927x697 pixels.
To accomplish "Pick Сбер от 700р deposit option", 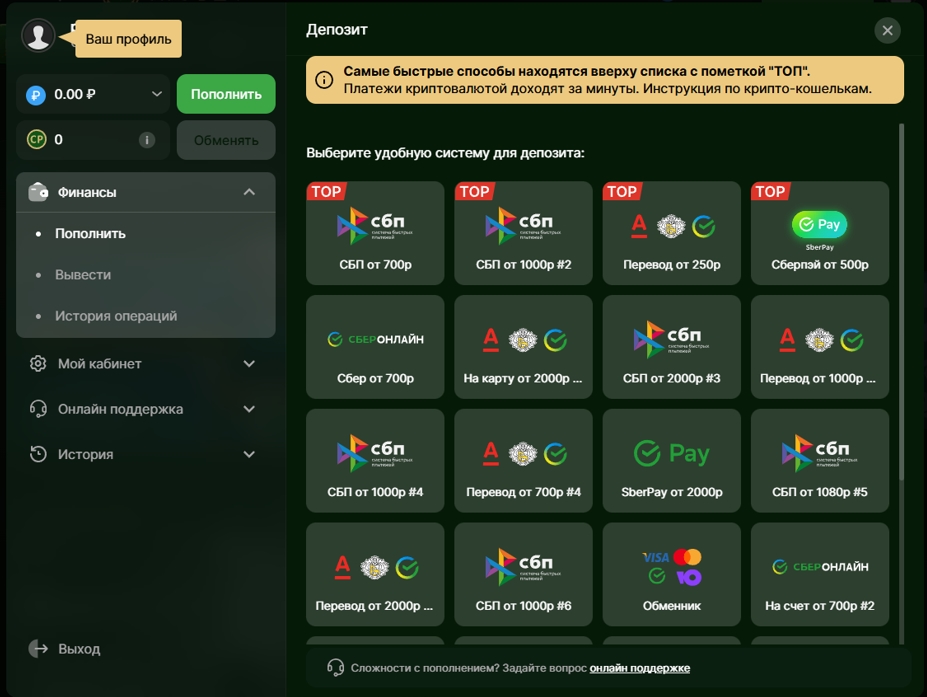I will click(x=375, y=347).
